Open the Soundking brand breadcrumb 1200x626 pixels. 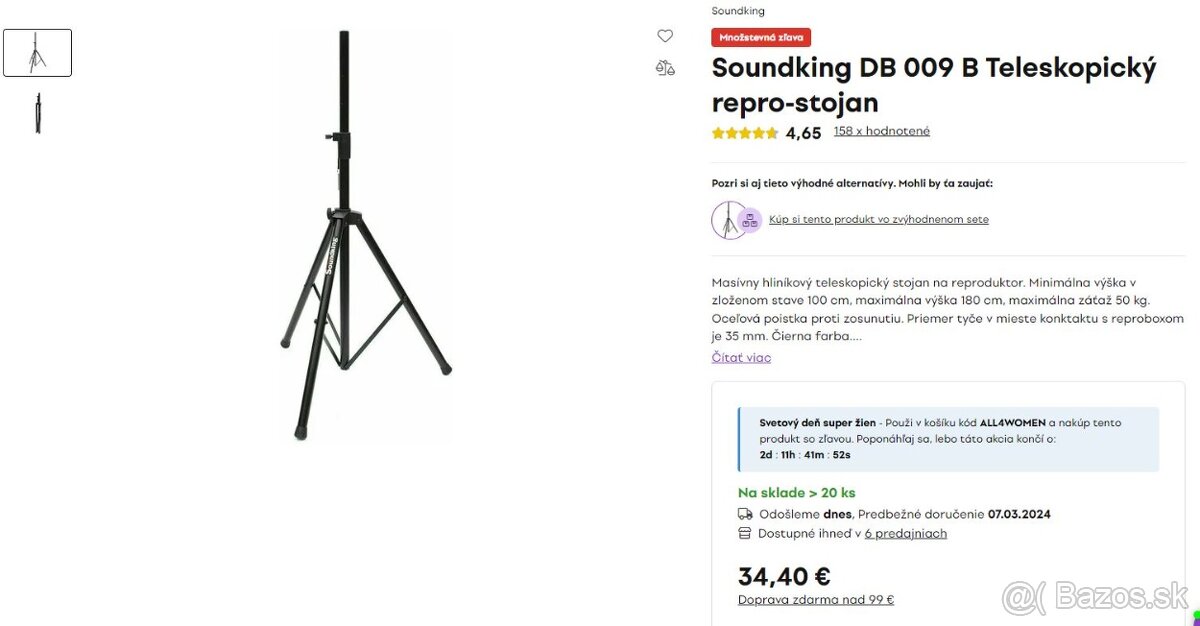tap(737, 10)
